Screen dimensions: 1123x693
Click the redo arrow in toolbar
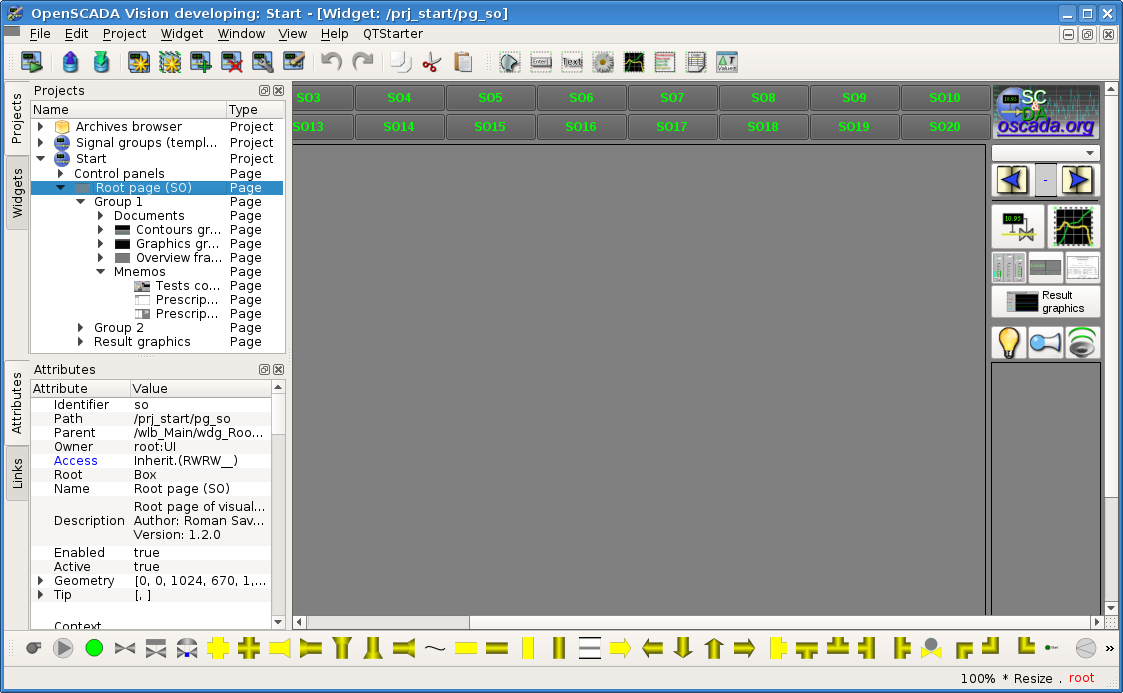click(x=363, y=62)
